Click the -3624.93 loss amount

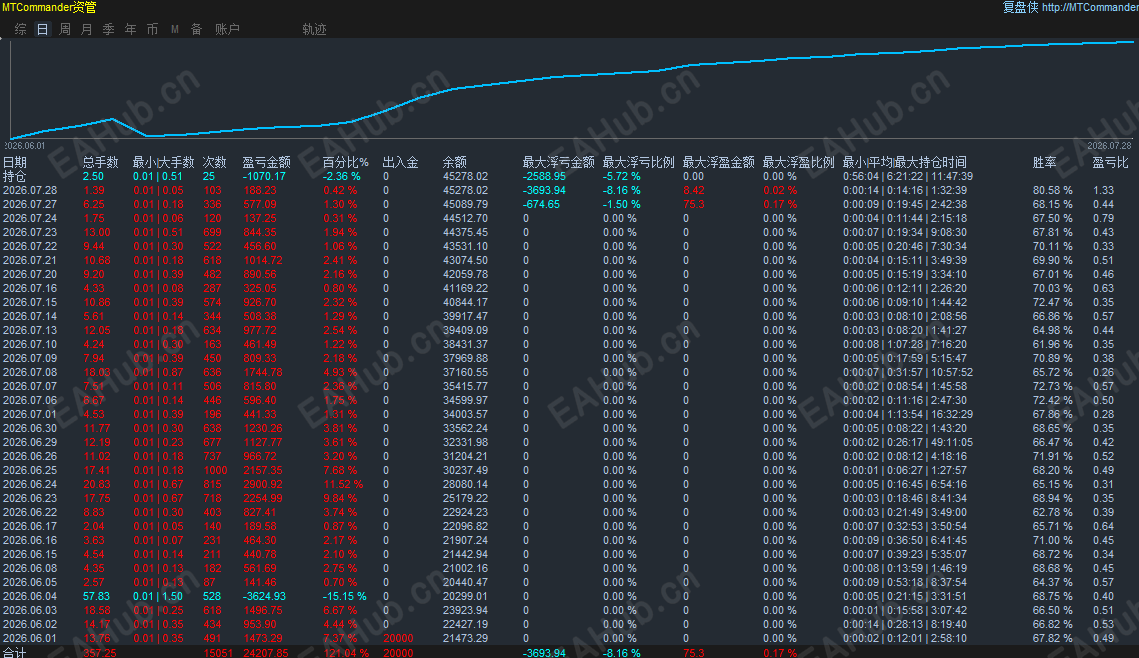tap(264, 596)
